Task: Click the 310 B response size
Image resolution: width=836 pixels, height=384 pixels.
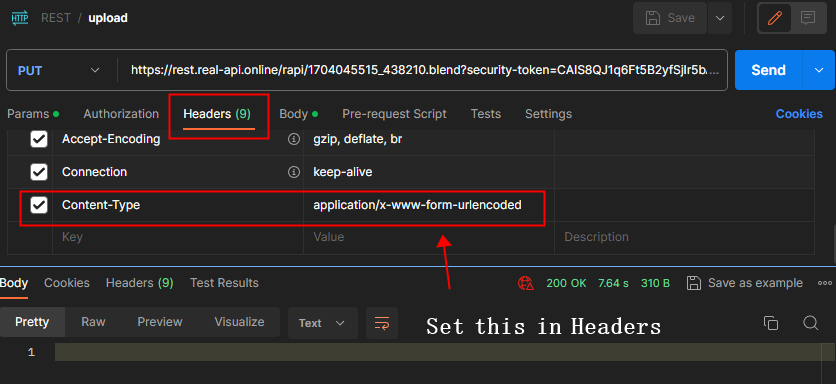Action: click(x=655, y=283)
